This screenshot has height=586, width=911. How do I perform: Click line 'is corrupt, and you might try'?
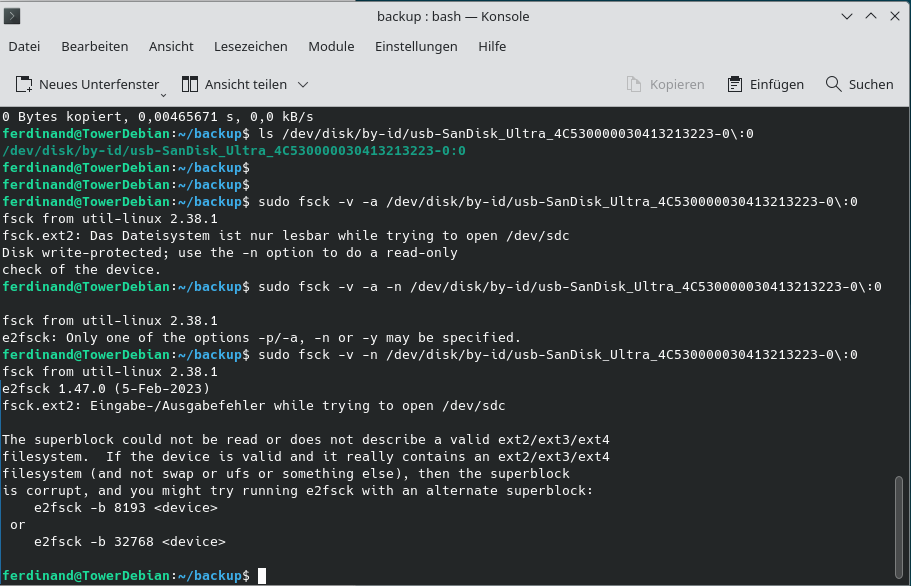(297, 491)
